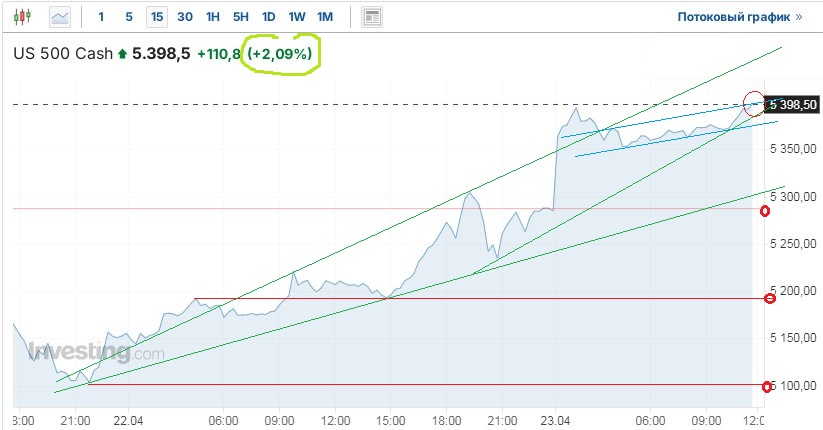Select the 1 minute timeframe
The image size is (823, 430).
(101, 17)
